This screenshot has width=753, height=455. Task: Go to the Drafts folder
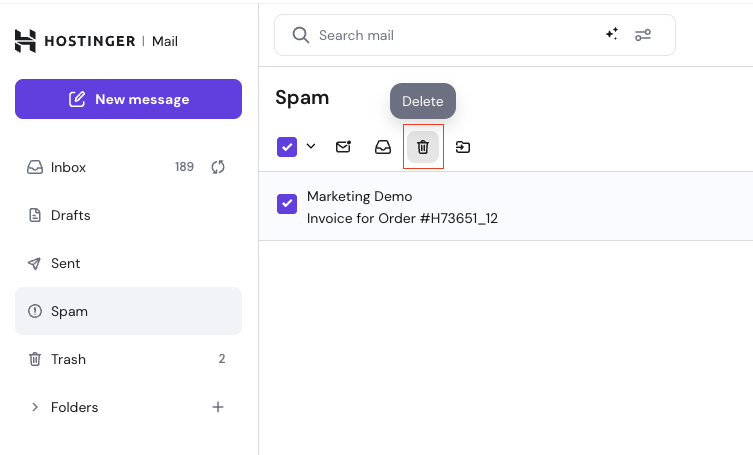(70, 215)
